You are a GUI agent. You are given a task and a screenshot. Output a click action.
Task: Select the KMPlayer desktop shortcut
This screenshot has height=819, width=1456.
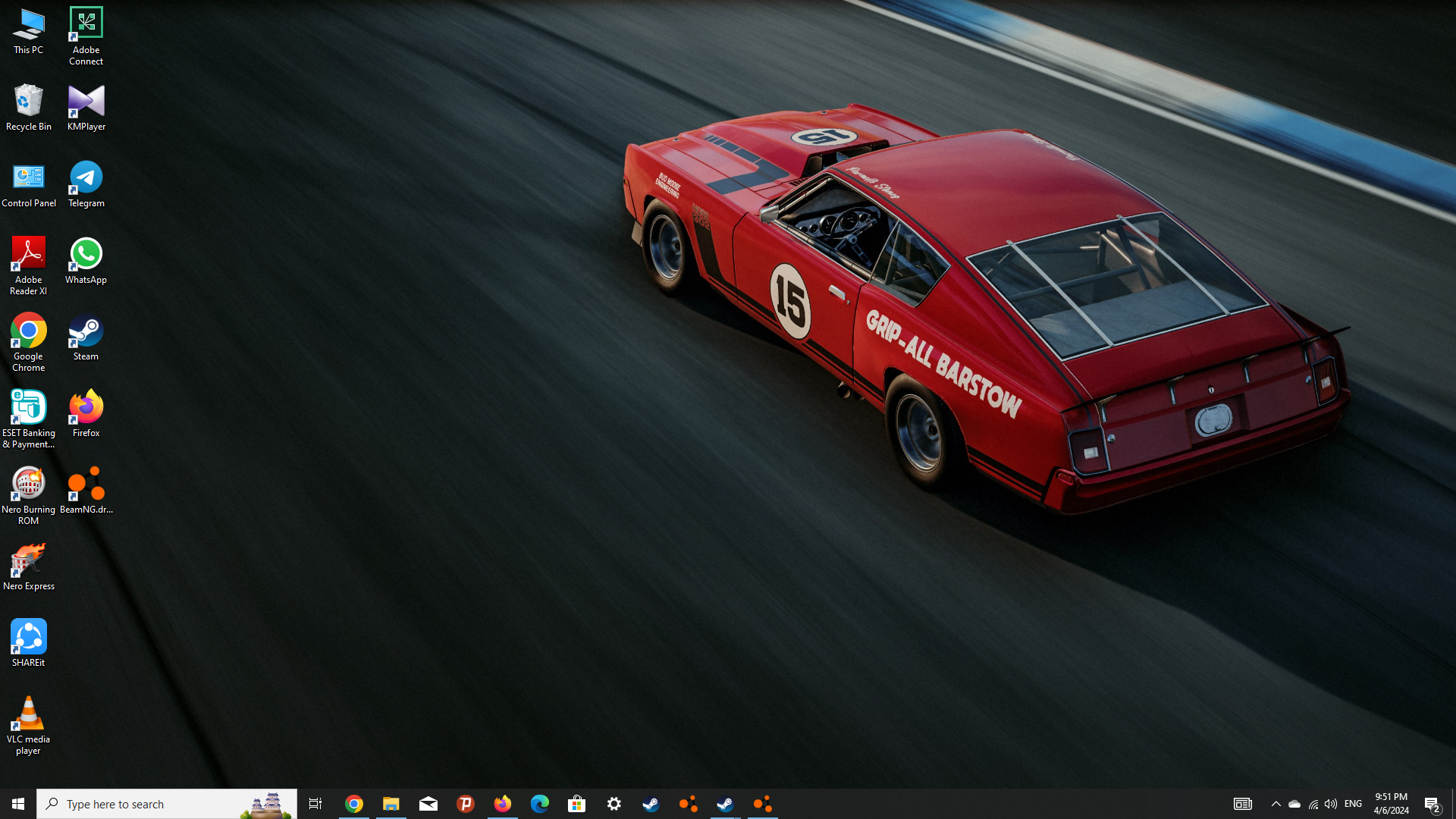pyautogui.click(x=86, y=108)
